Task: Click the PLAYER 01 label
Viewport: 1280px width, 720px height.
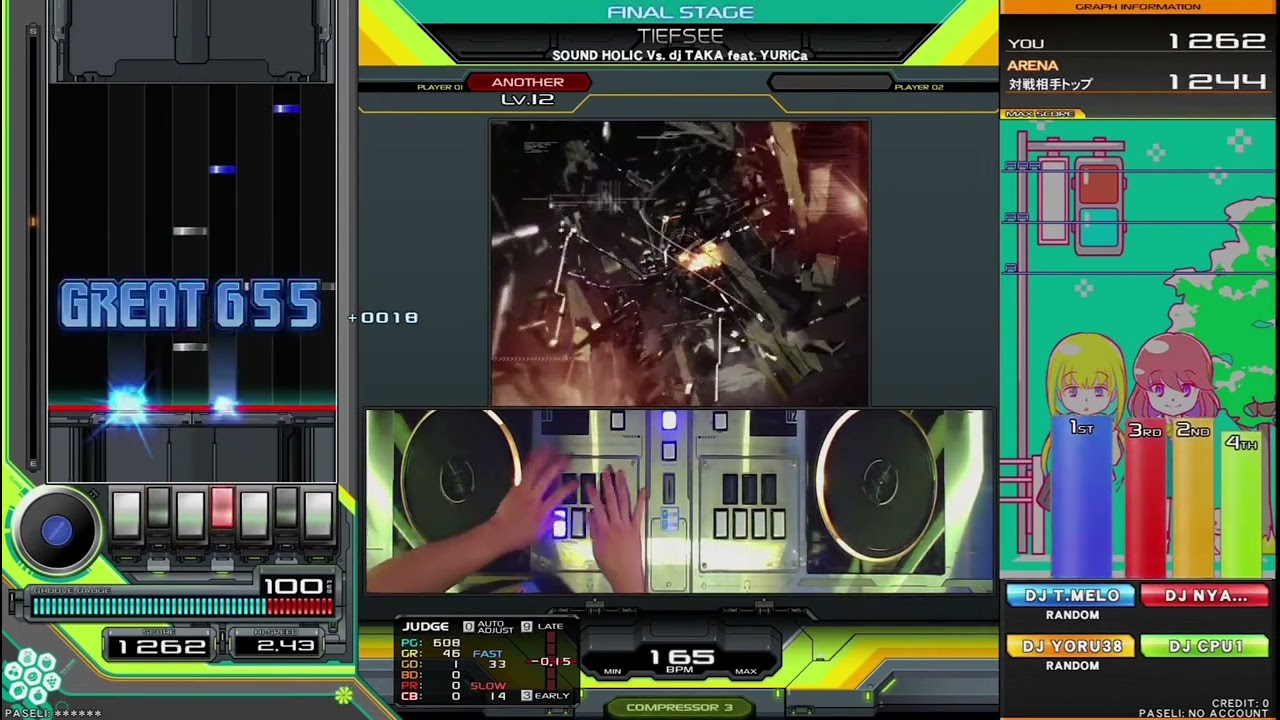Action: click(x=440, y=87)
